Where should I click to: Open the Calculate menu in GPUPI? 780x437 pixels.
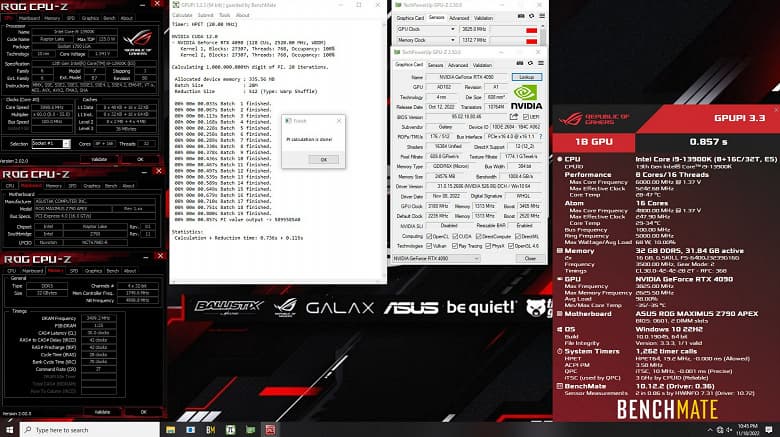tap(182, 15)
